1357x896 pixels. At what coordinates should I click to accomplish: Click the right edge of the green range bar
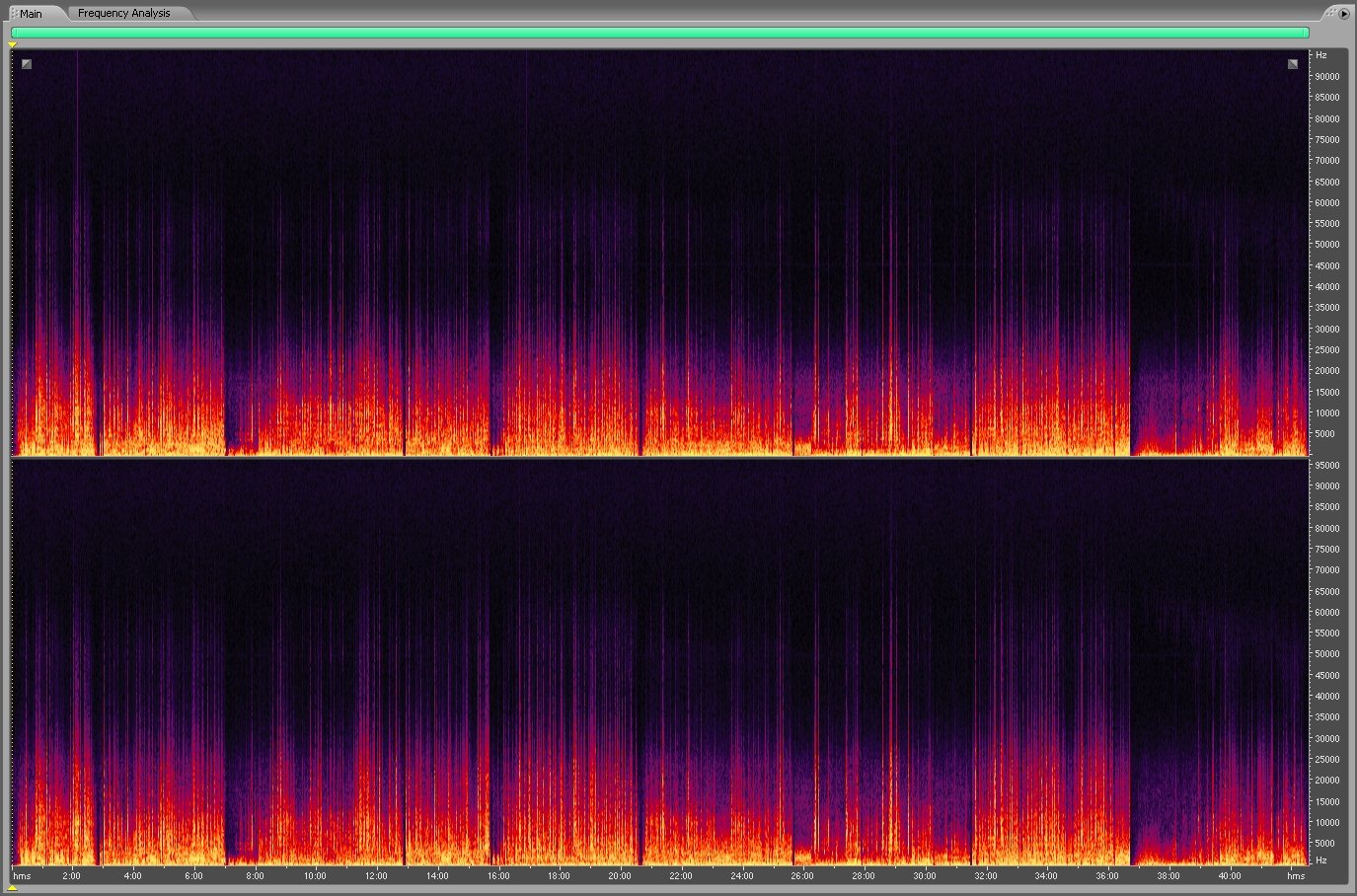[1307, 33]
